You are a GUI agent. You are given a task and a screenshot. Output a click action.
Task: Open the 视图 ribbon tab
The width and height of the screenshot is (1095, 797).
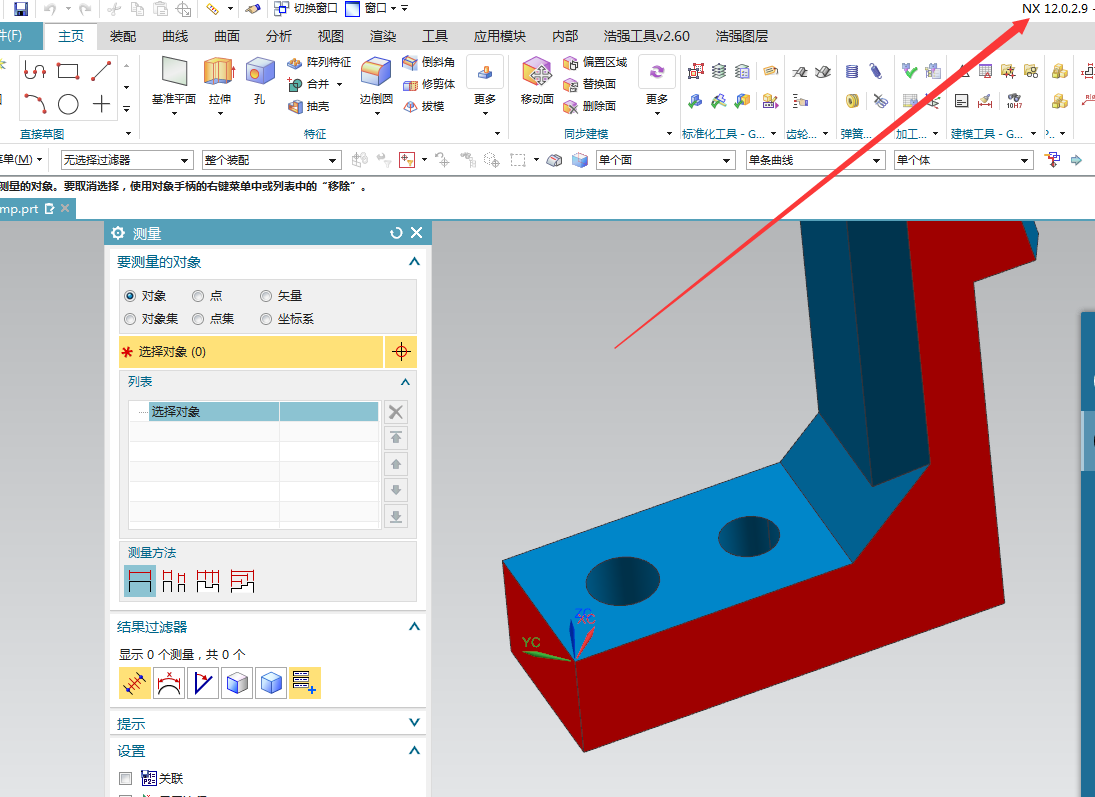coord(330,36)
